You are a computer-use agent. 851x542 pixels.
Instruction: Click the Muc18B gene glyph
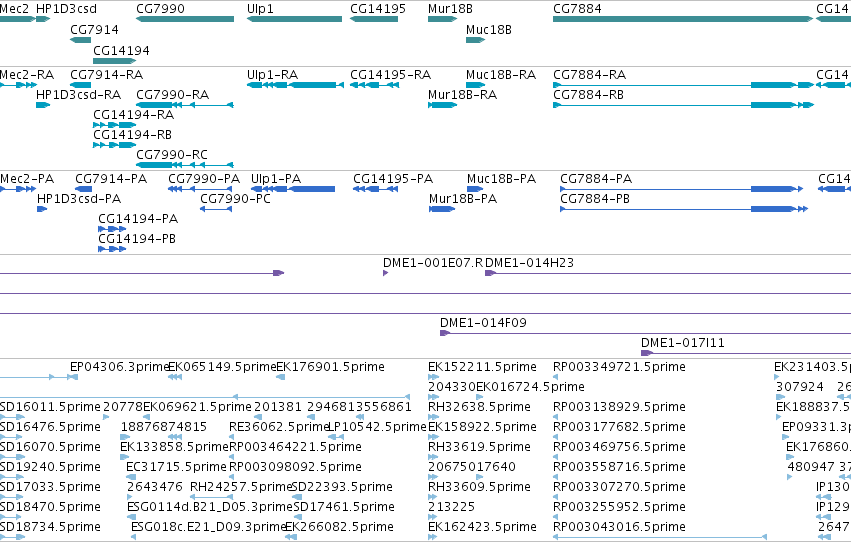coord(475,40)
